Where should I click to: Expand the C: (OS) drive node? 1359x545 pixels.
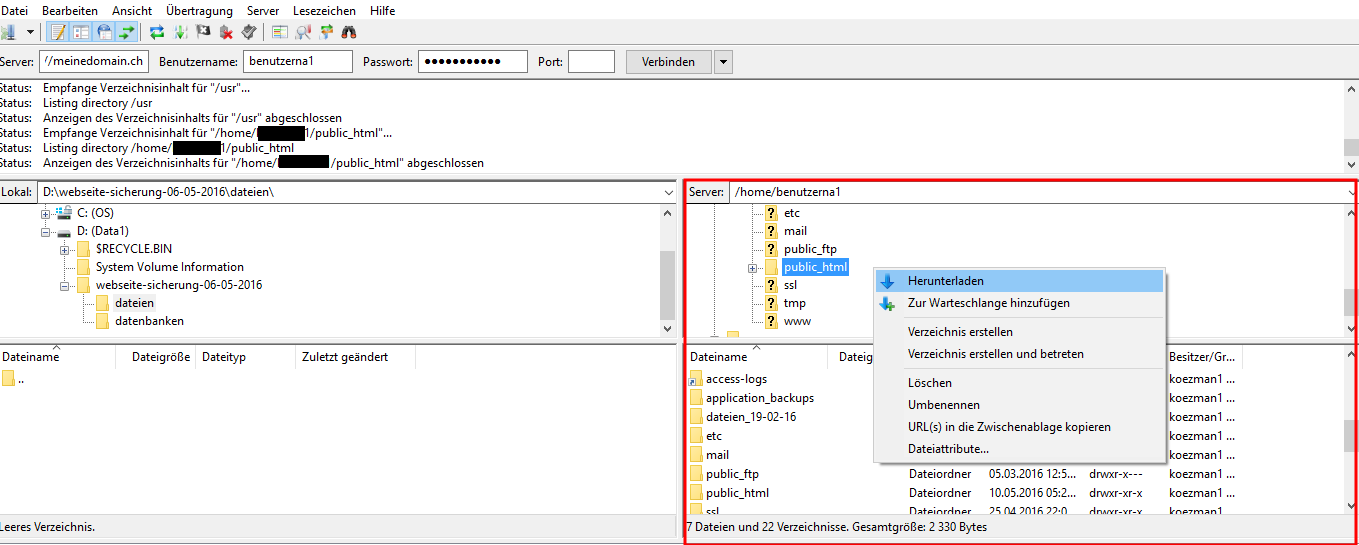pos(45,214)
